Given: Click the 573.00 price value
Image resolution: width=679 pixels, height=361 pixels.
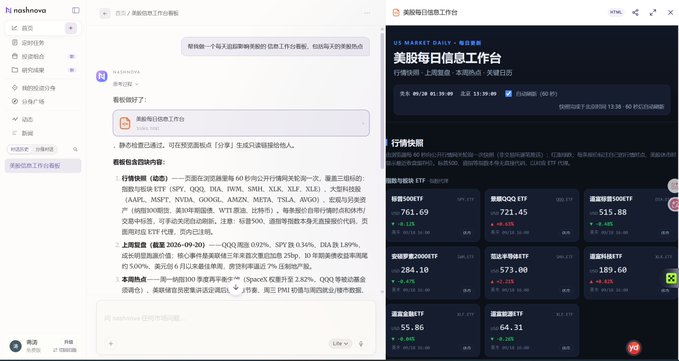Looking at the screenshot, I should 514,270.
